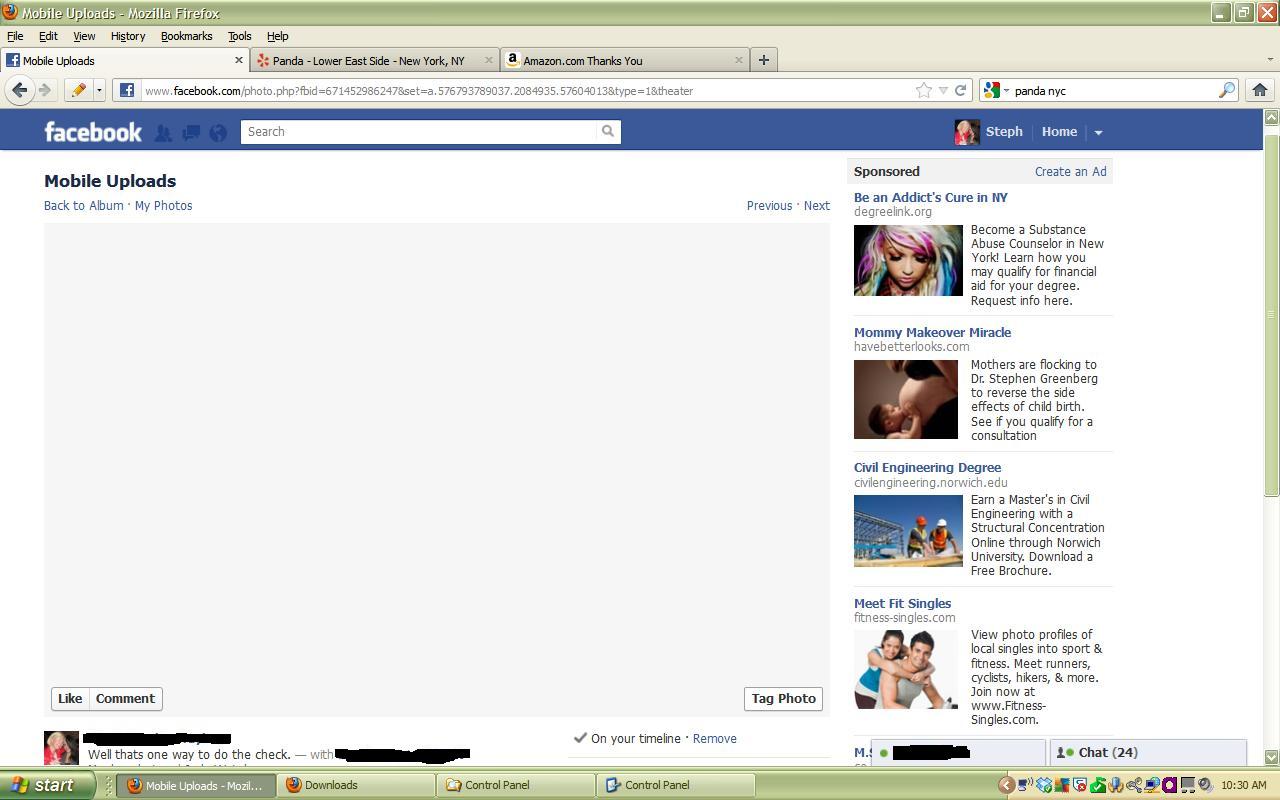Viewport: 1280px width, 800px height.
Task: Open the File menu
Action: click(x=15, y=36)
